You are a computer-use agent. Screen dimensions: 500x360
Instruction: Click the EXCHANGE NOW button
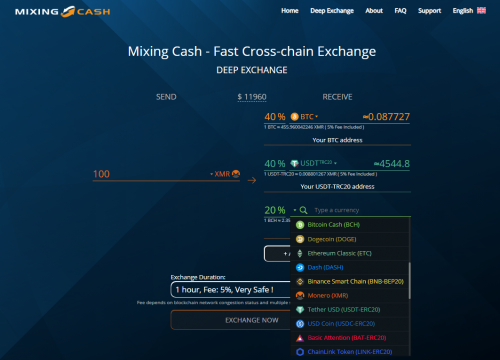(231, 320)
